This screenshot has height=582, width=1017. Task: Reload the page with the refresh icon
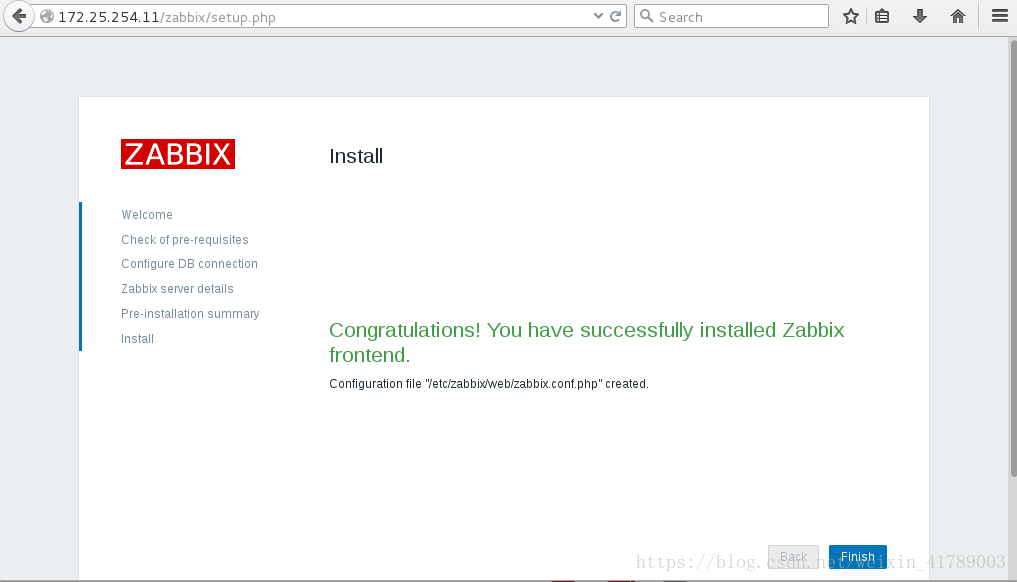click(x=616, y=16)
